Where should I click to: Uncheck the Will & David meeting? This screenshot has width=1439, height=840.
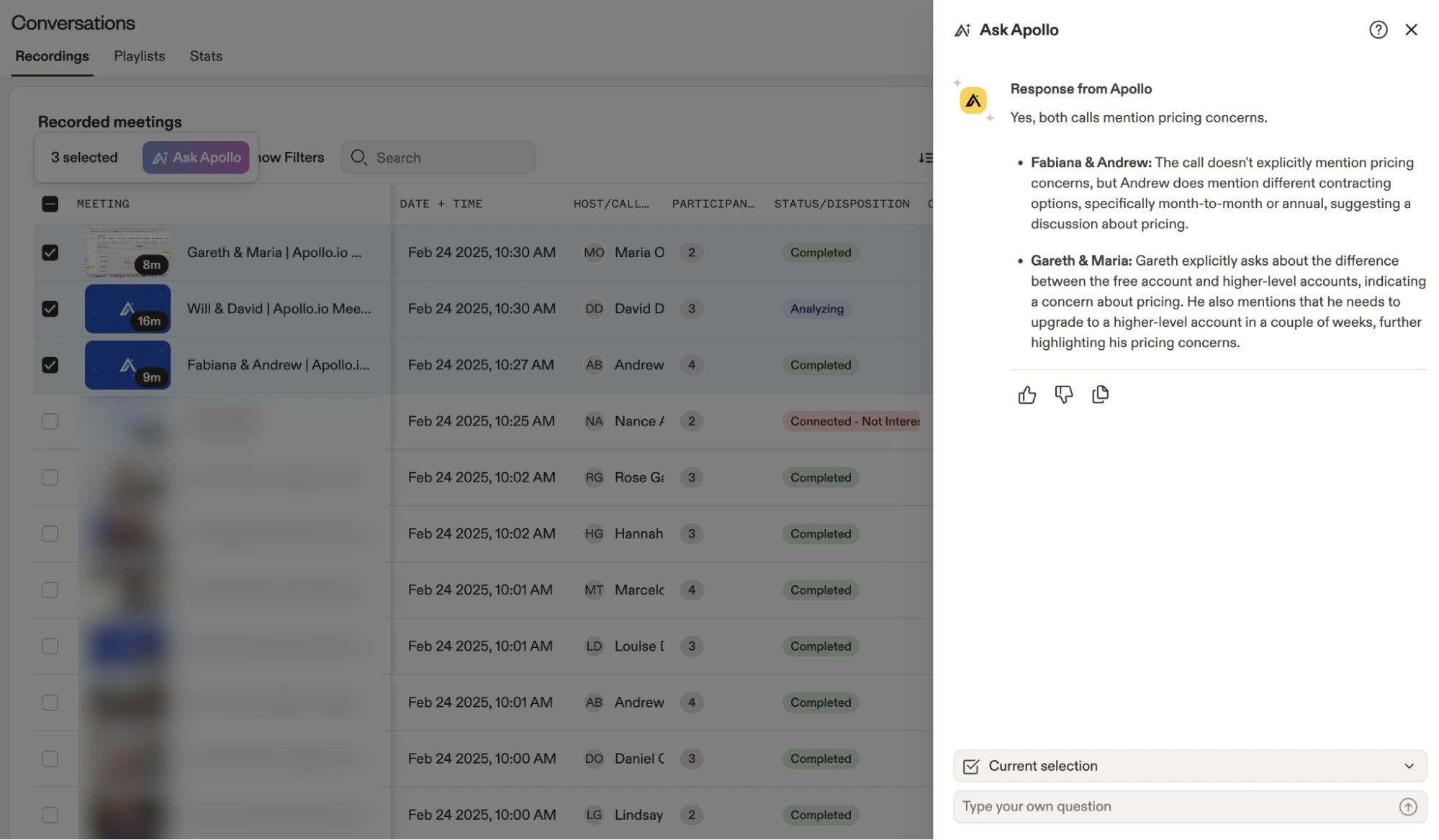click(50, 309)
